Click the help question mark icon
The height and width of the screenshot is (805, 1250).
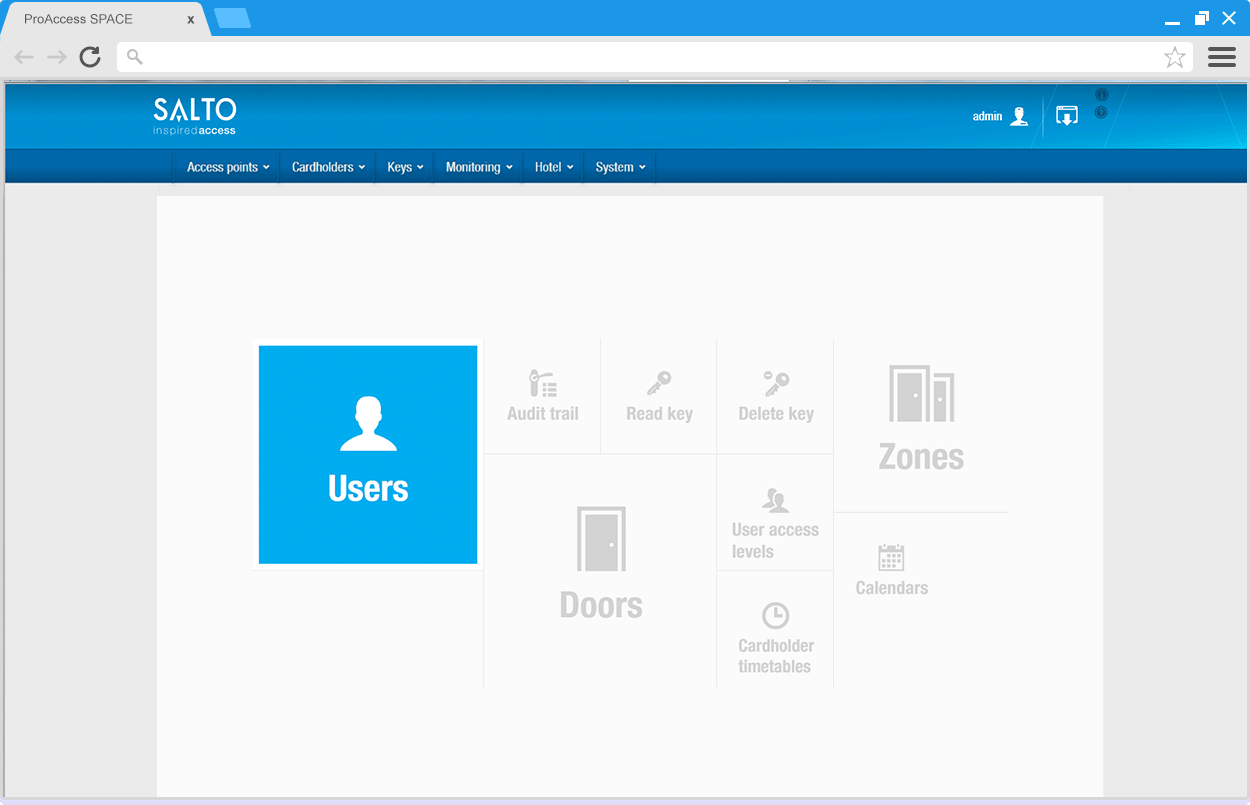tap(1101, 112)
